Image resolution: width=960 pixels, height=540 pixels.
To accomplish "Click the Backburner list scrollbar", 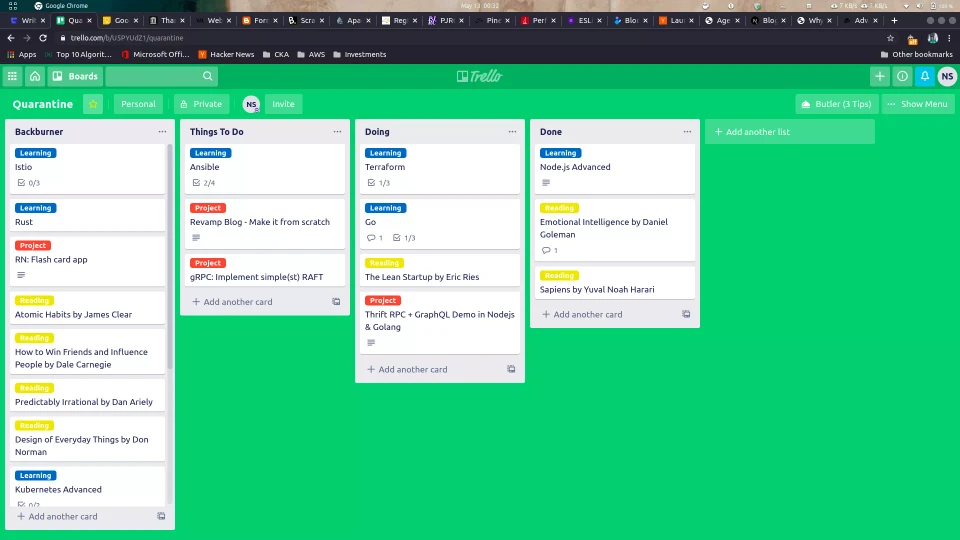I will click(x=170, y=257).
